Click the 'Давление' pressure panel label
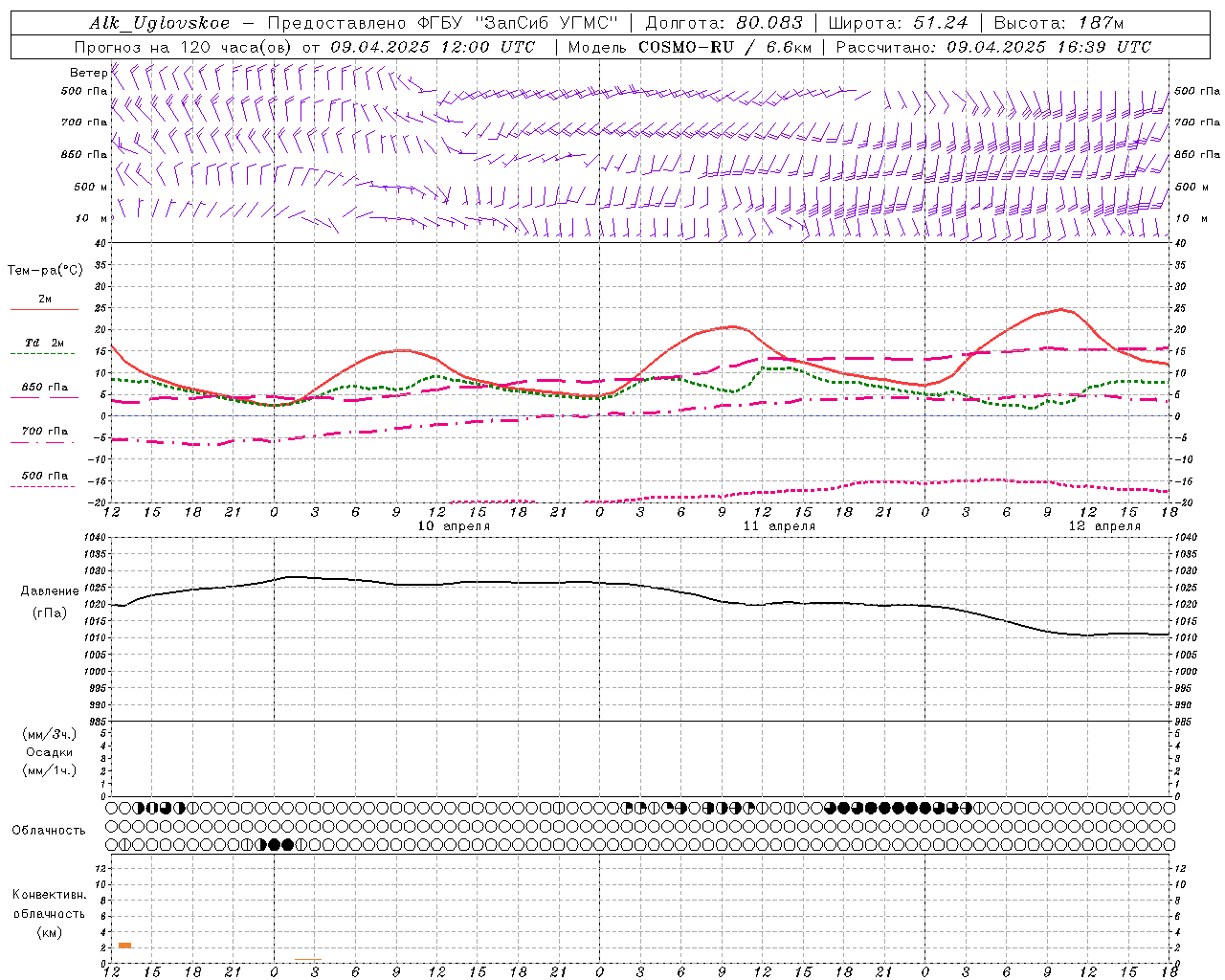 tap(49, 590)
